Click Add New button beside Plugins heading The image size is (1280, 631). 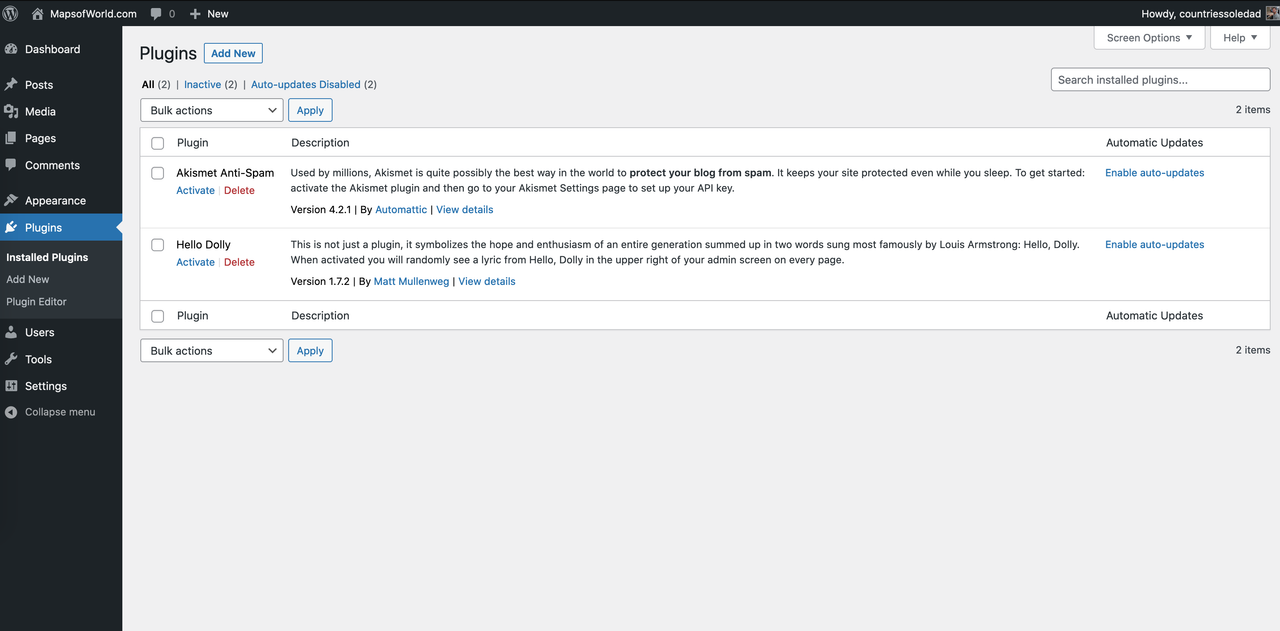(x=233, y=53)
